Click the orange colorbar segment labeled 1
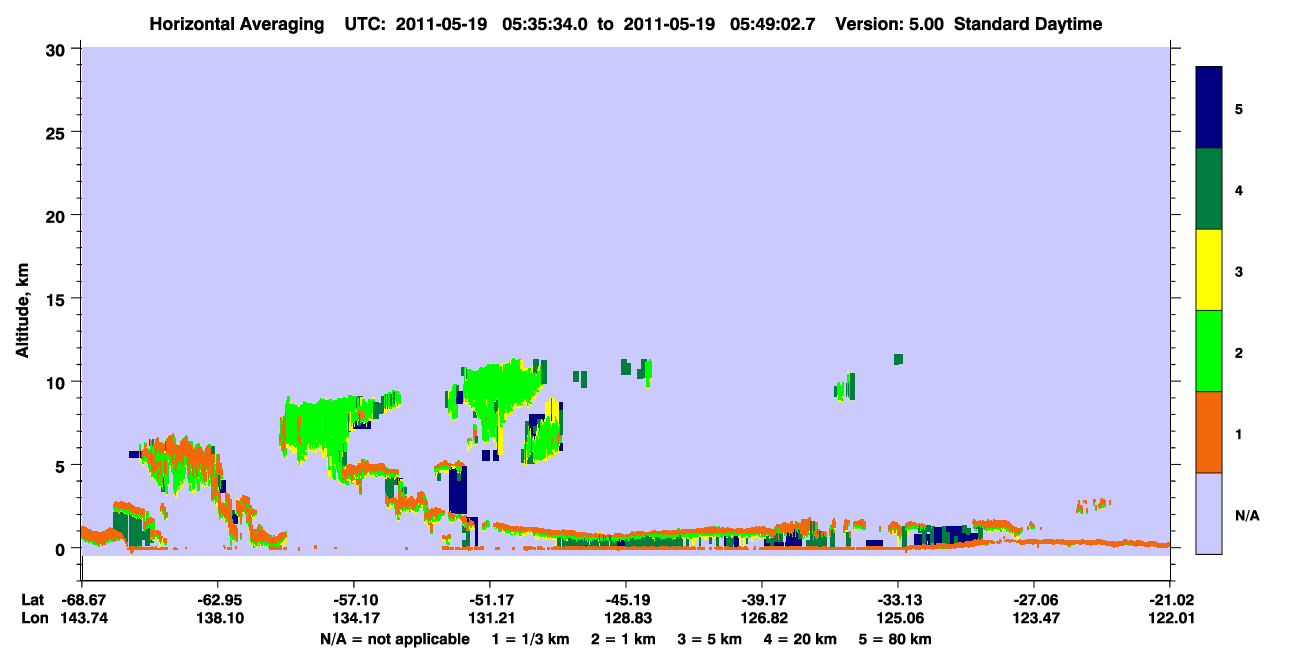The width and height of the screenshot is (1300, 667). 1209,432
